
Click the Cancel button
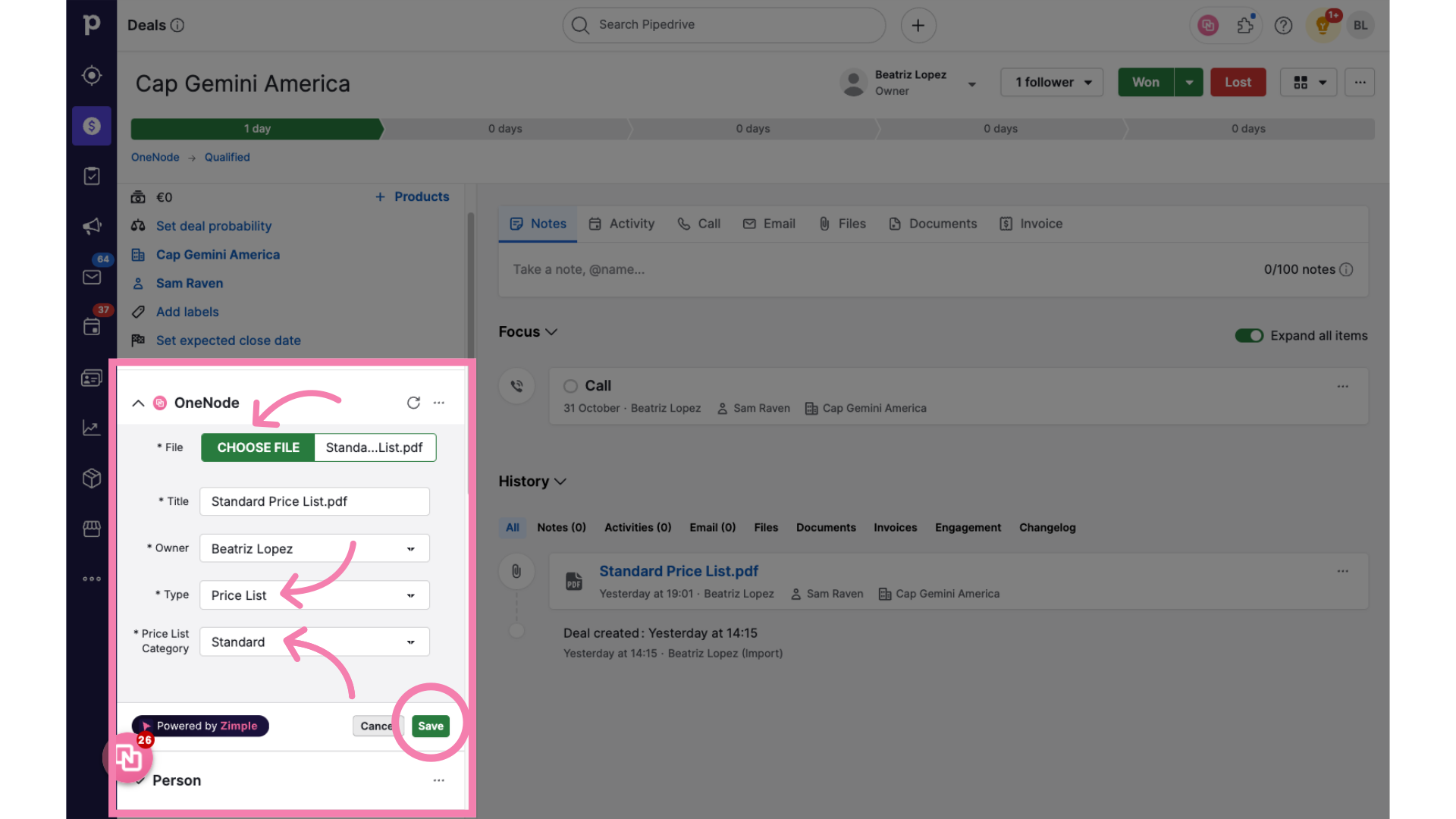click(x=377, y=726)
